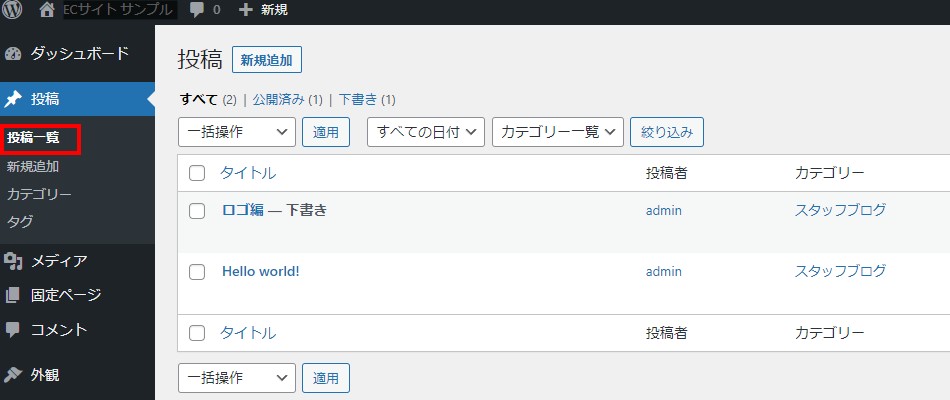The image size is (950, 400).
Task: Click the home site icon
Action: click(47, 11)
